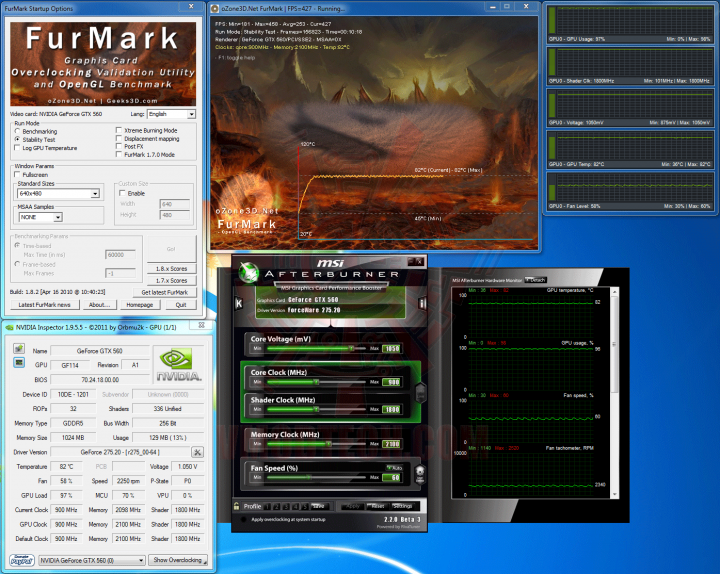Click the NVIDIA Inspector title bar icon
This screenshot has width=720, height=574.
[9, 327]
